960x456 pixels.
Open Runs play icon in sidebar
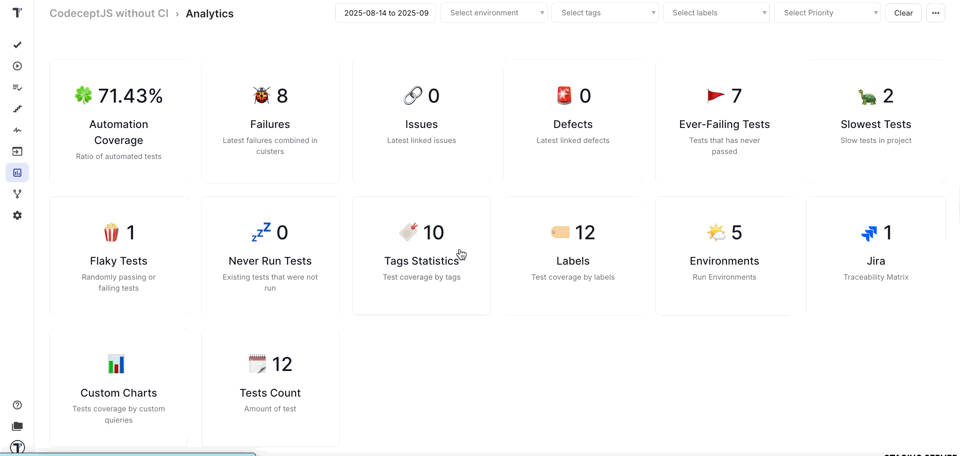(17, 66)
